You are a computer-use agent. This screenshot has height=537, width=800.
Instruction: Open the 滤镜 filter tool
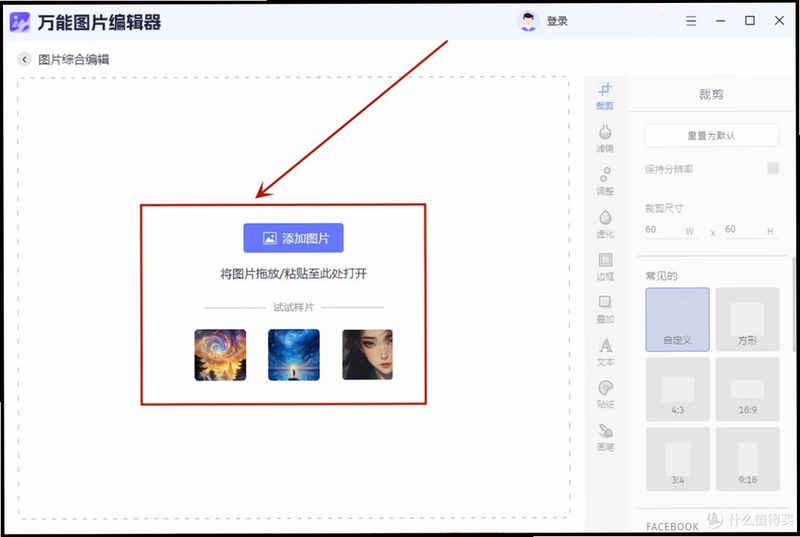pyautogui.click(x=605, y=138)
